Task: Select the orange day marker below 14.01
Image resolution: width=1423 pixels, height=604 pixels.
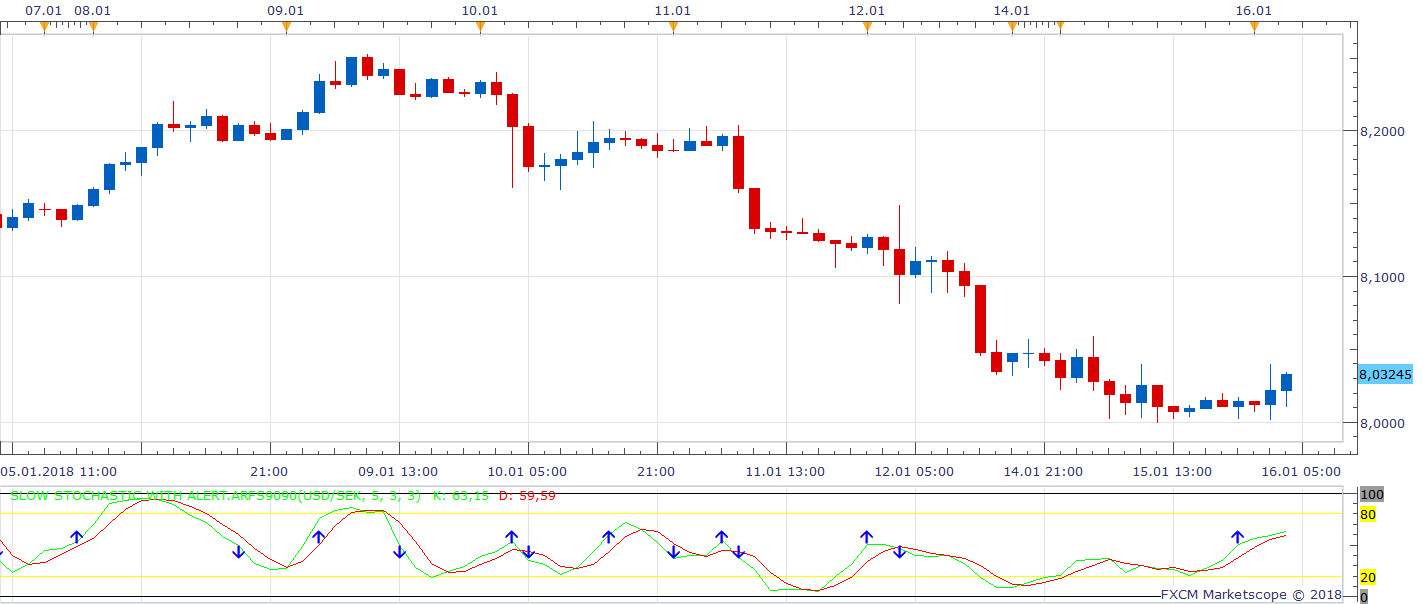Action: click(x=1012, y=27)
